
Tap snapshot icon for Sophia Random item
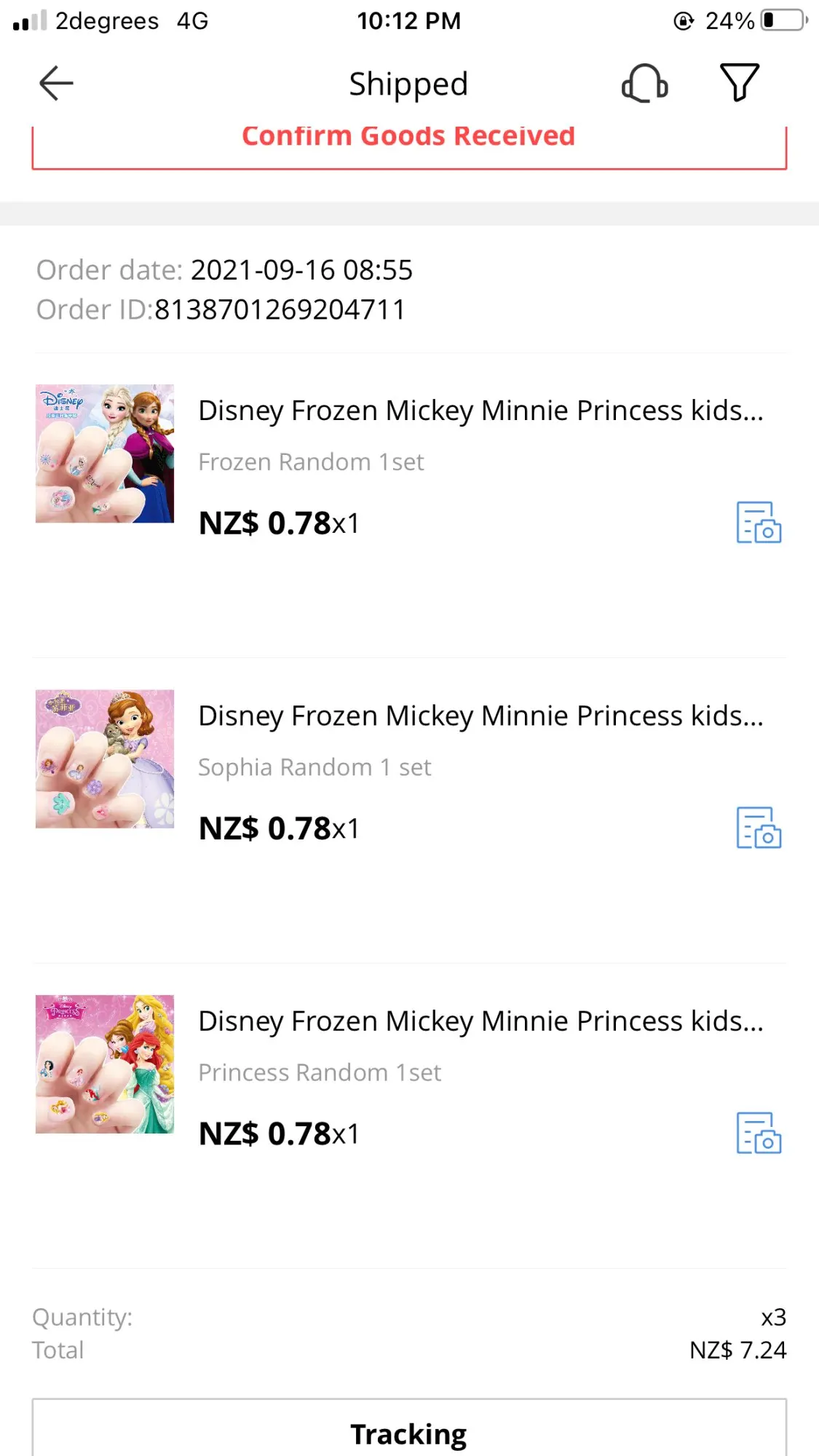(x=759, y=828)
